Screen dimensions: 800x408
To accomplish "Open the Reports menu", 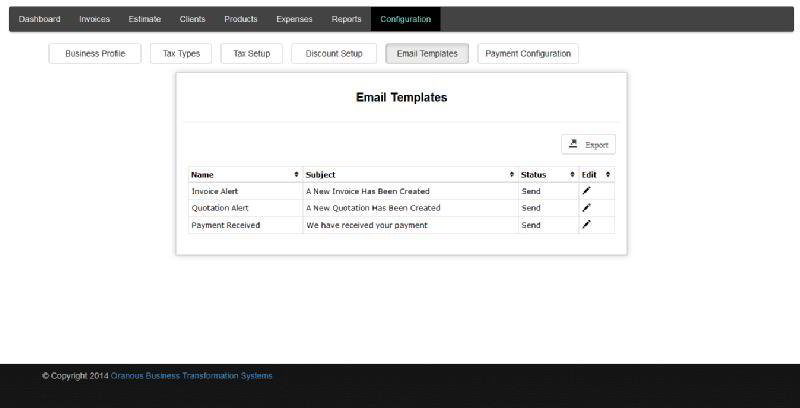I will click(x=346, y=19).
